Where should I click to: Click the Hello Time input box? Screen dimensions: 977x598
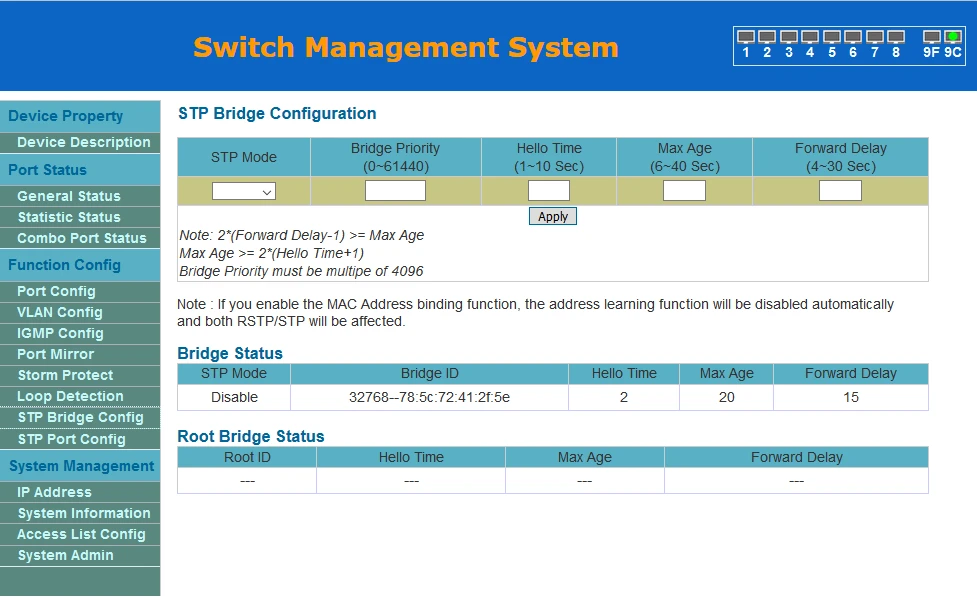click(548, 191)
